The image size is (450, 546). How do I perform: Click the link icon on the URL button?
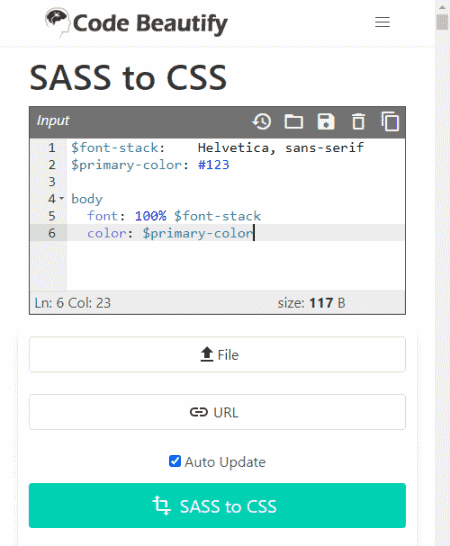click(x=199, y=412)
